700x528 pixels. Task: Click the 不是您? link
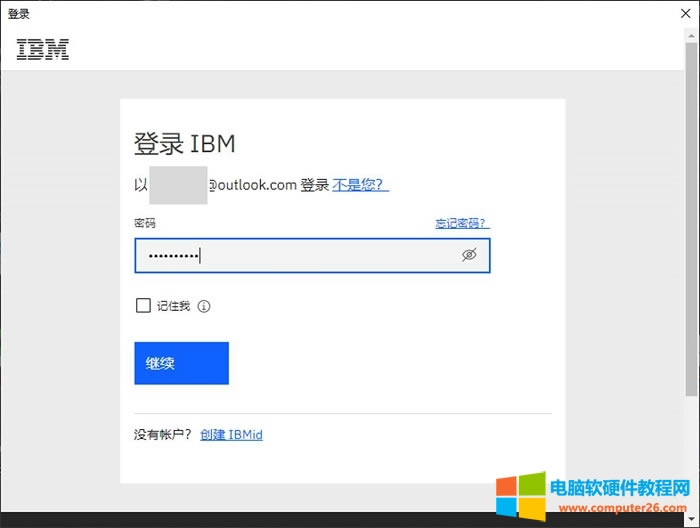coord(360,185)
